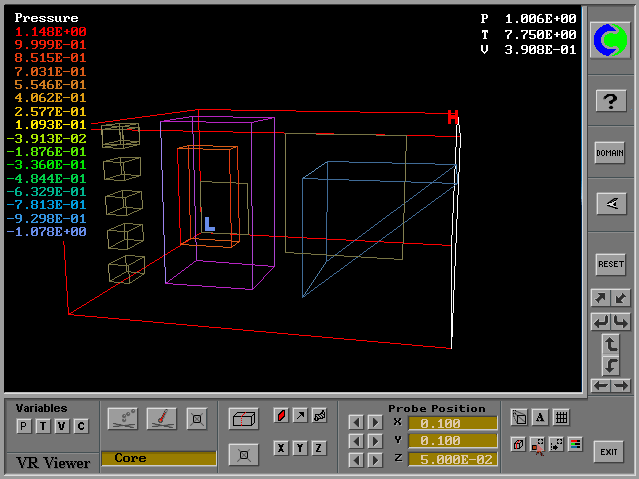Open help with the question mark button

point(610,100)
